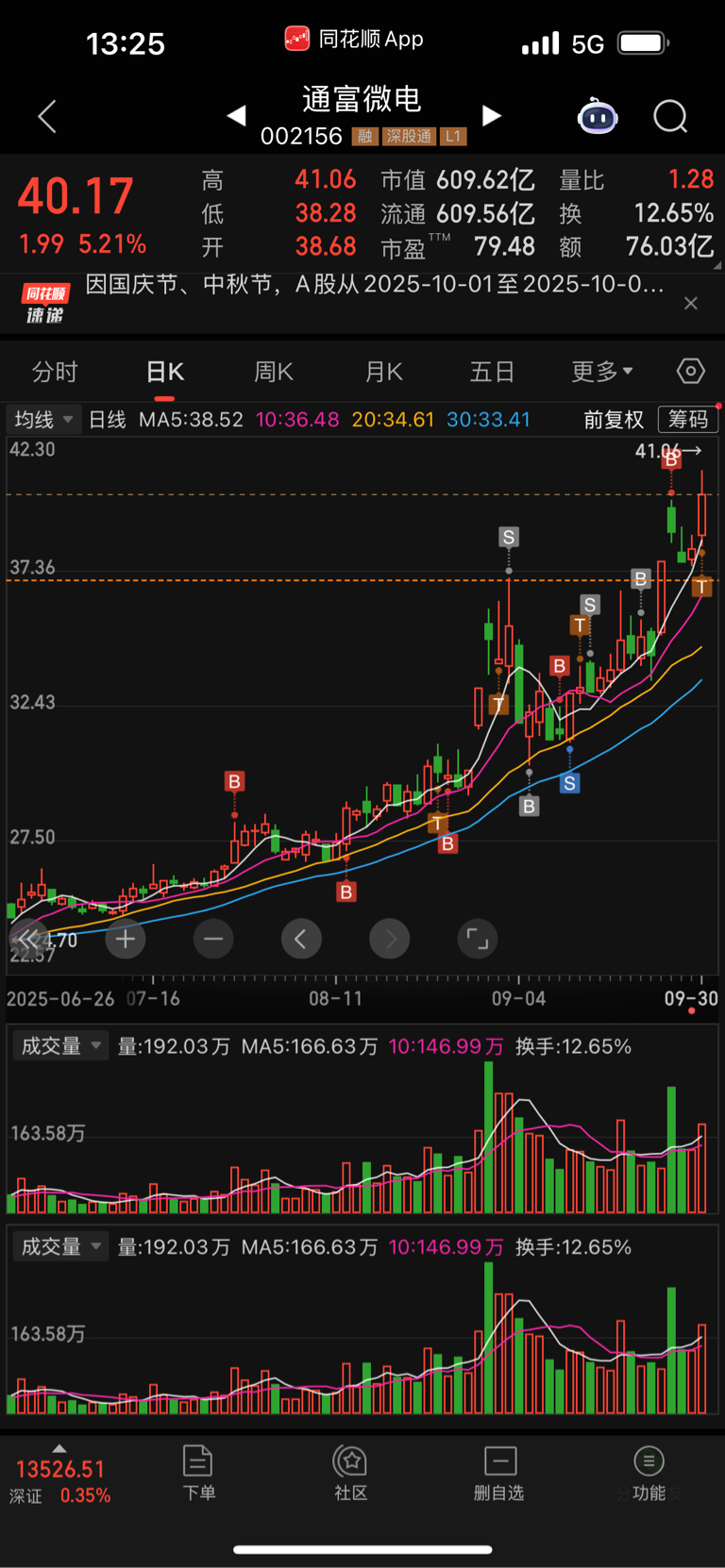The width and height of the screenshot is (725, 1568).
Task: Tap the MA5:38.52 legend value
Action: [x=192, y=420]
